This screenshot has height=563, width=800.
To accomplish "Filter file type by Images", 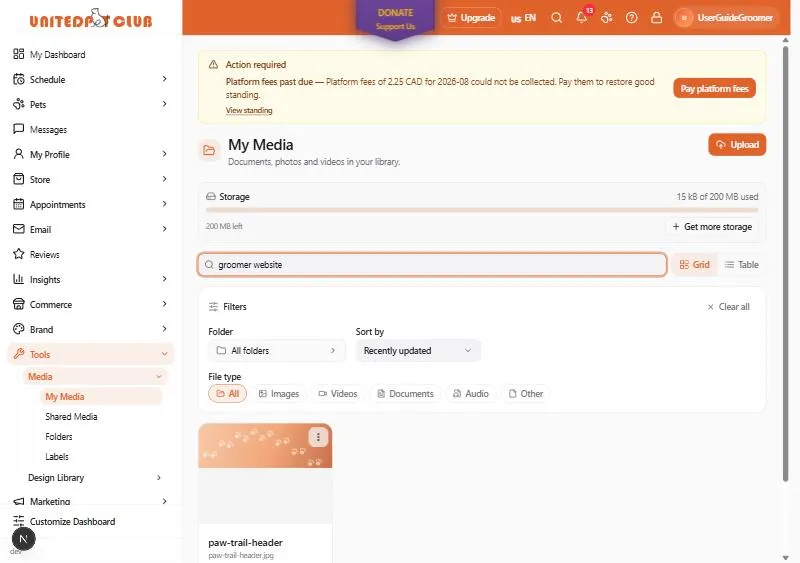I will (279, 394).
